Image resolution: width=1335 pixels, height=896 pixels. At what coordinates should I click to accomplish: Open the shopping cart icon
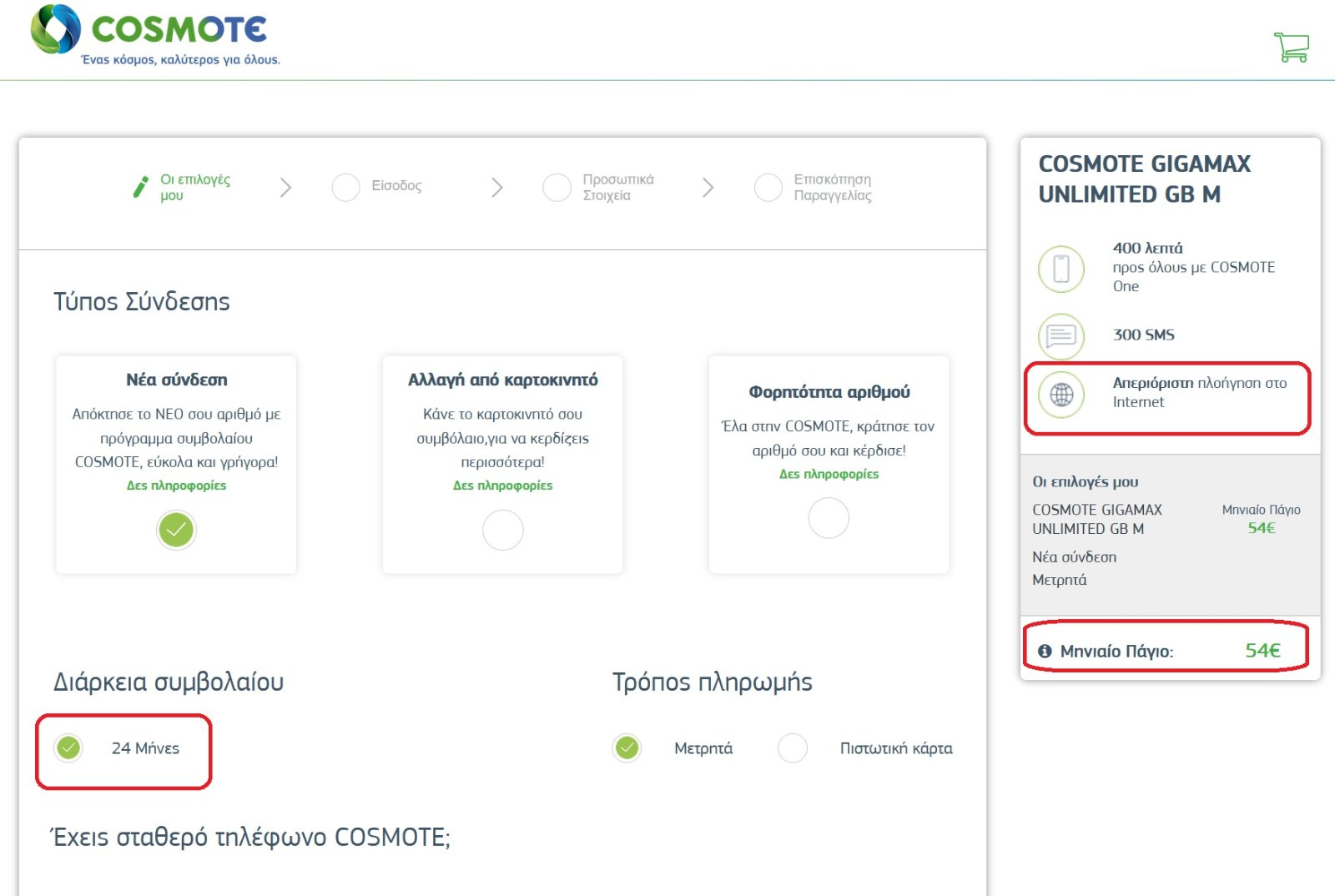pyautogui.click(x=1291, y=47)
